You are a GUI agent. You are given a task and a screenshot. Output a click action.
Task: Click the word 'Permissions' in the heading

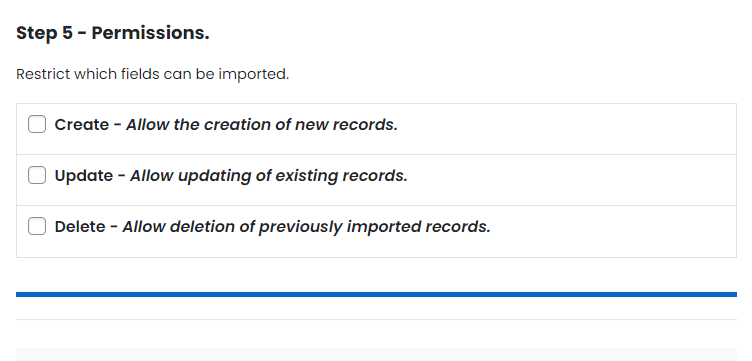[x=148, y=33]
